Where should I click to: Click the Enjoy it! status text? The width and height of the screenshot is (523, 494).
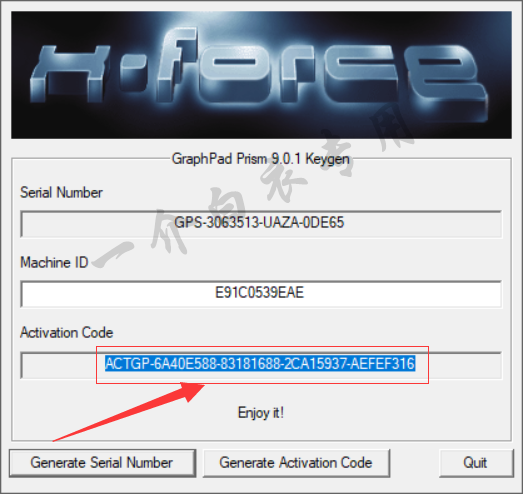click(x=261, y=413)
